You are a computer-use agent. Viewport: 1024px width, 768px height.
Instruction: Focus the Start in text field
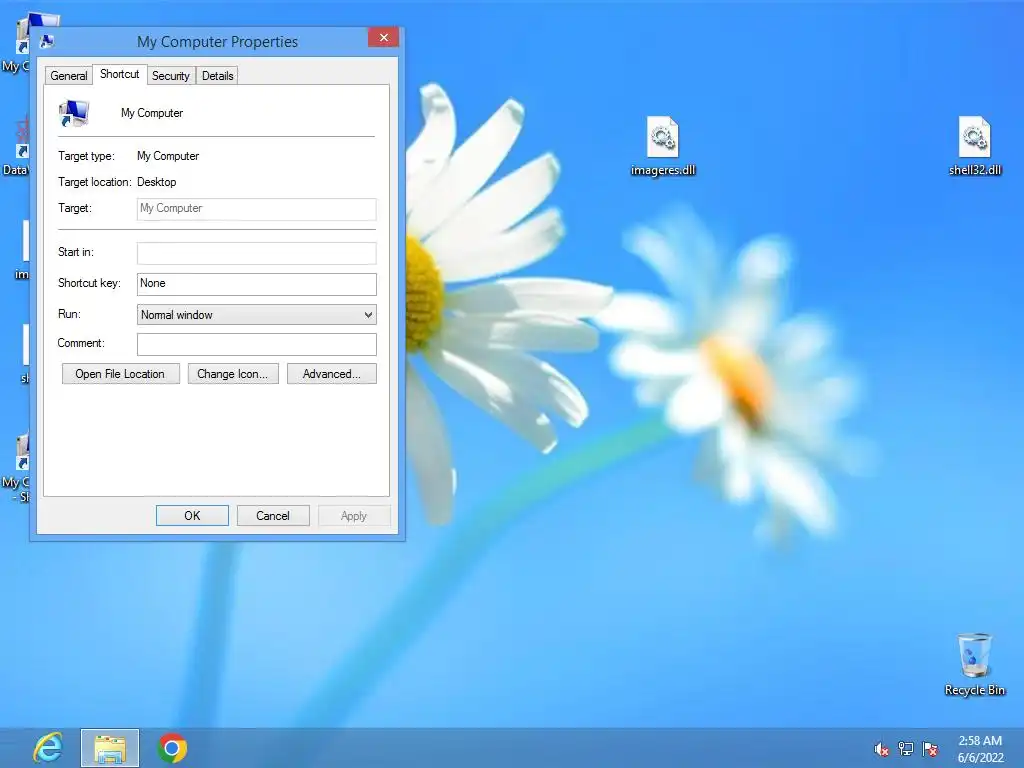click(257, 253)
